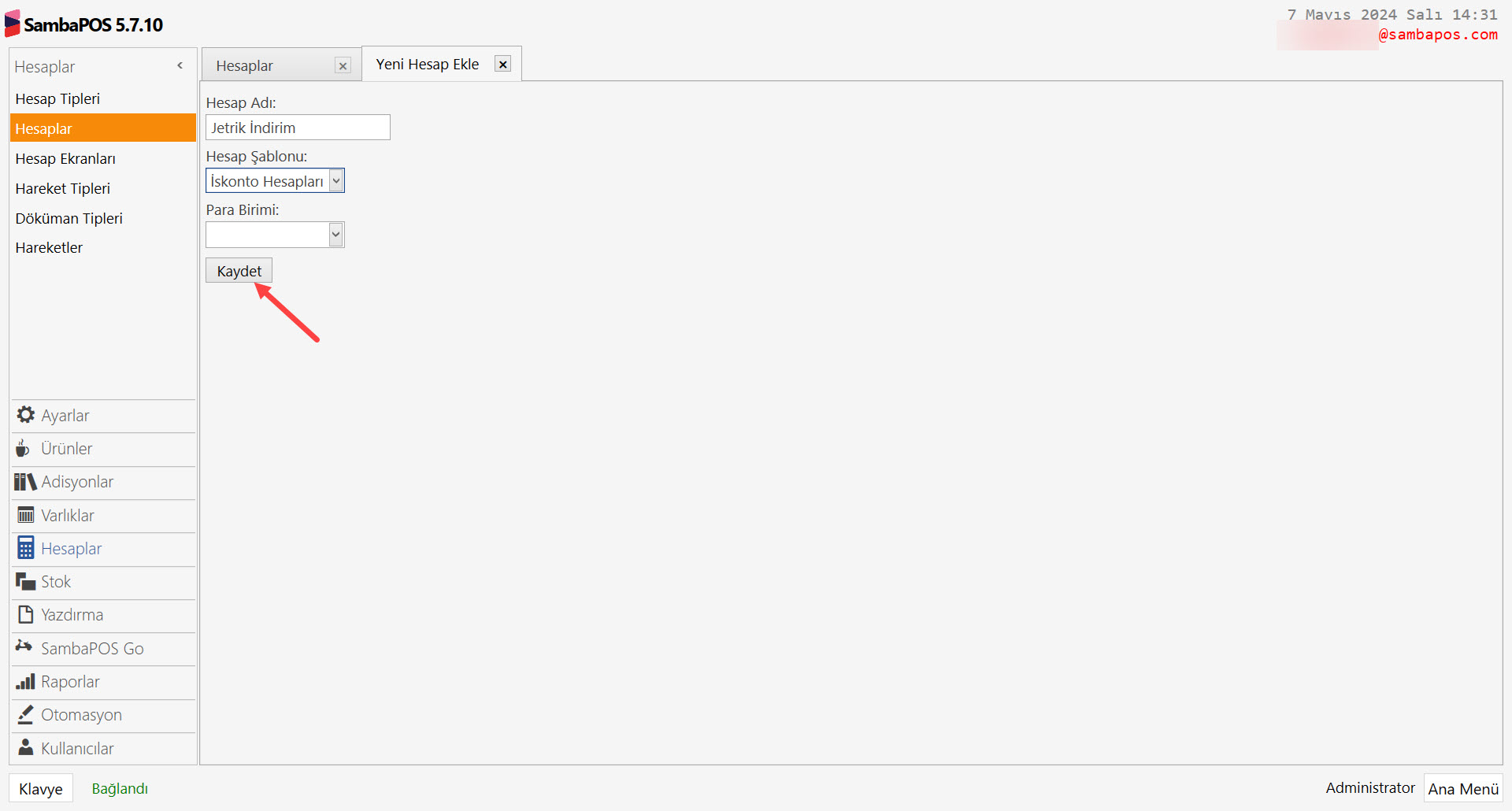Open the Para Birimi dropdown
The width and height of the screenshot is (1512, 811).
click(x=336, y=235)
